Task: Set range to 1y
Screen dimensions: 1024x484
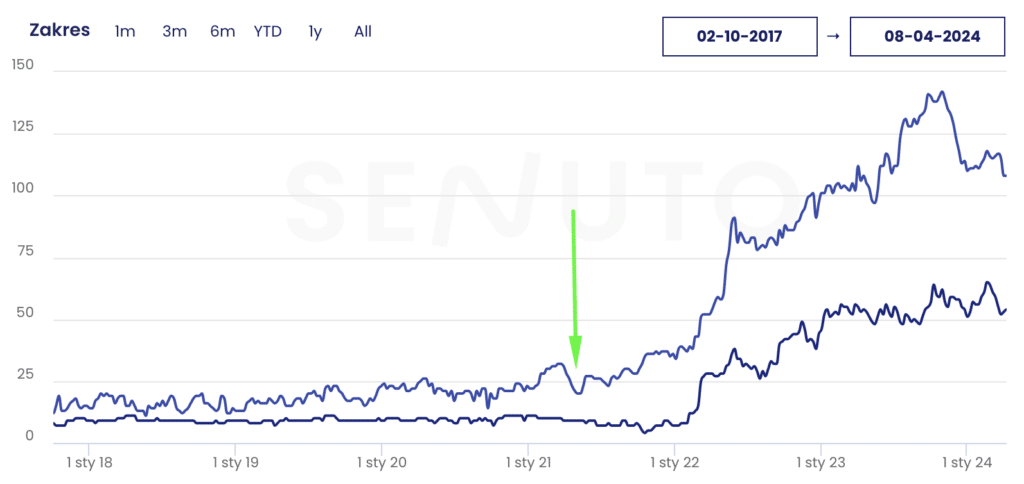Action: click(x=315, y=31)
